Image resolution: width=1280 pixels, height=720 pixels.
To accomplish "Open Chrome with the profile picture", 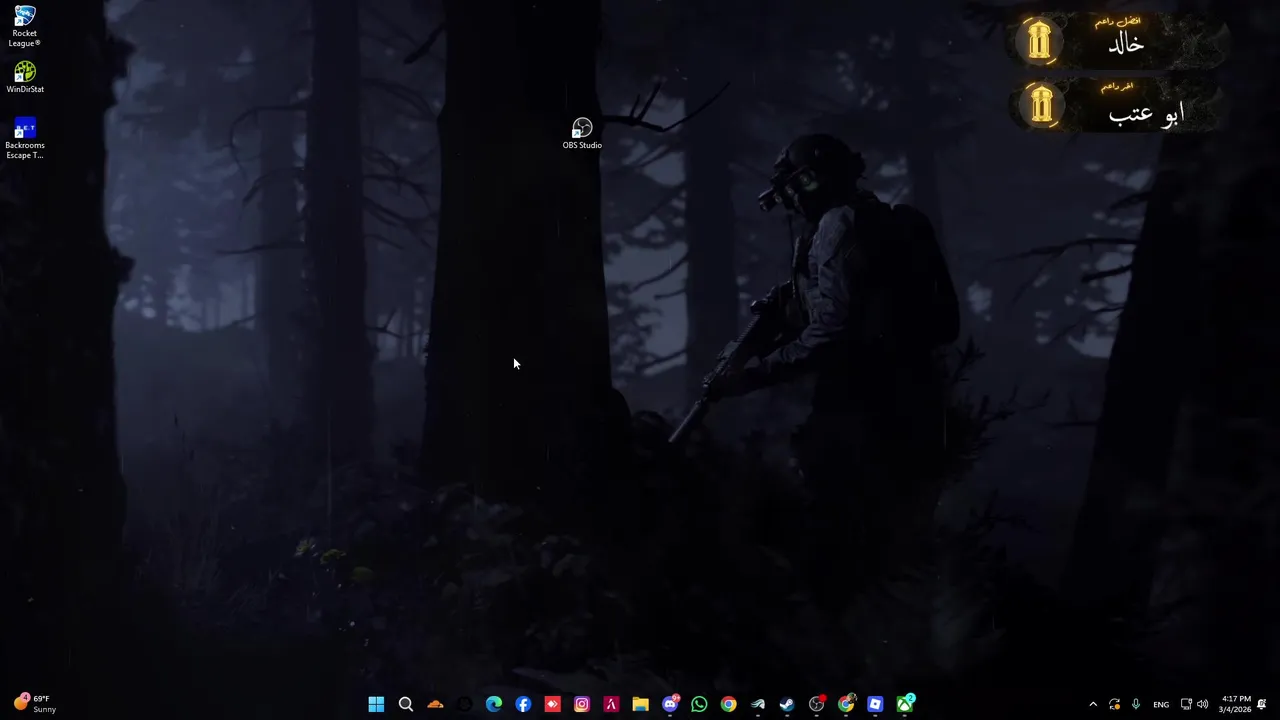I will point(846,704).
